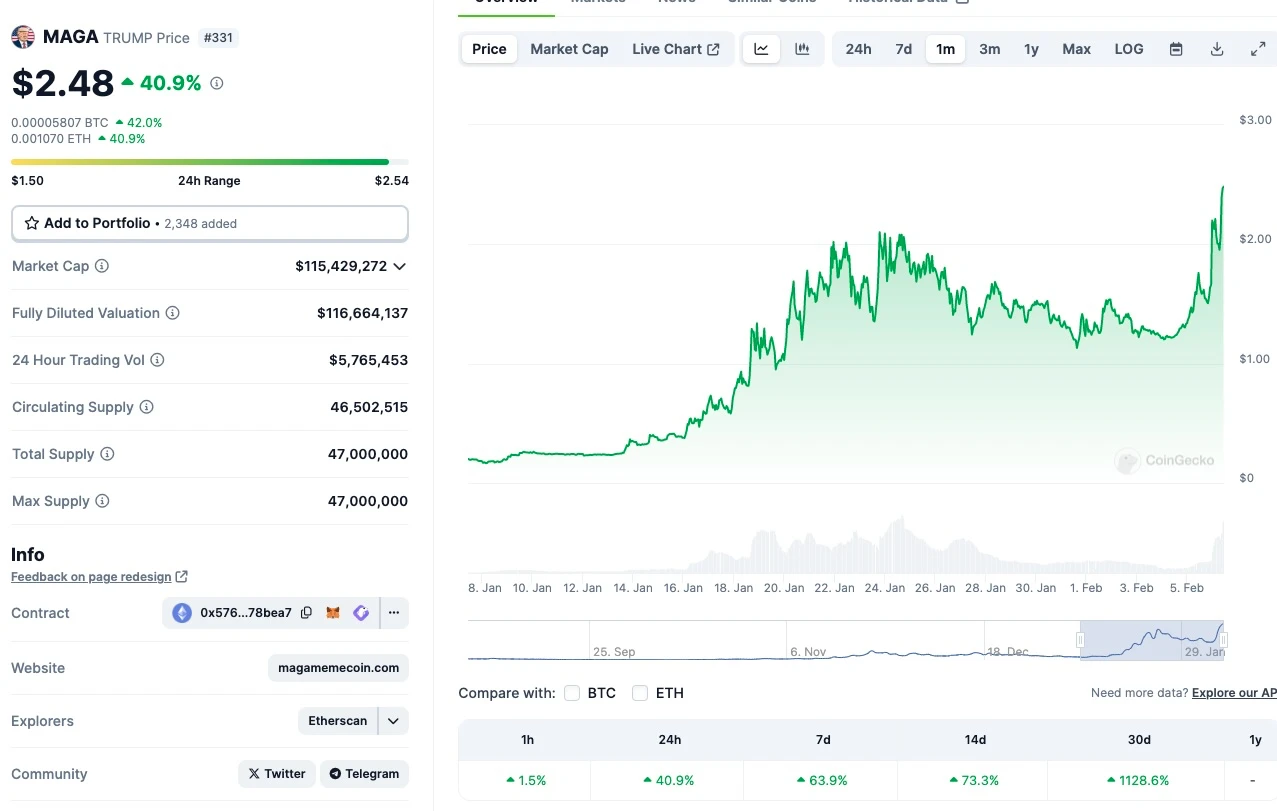Screen dimensions: 1277x811
Task: Open Telegram community link
Action: pyautogui.click(x=364, y=774)
